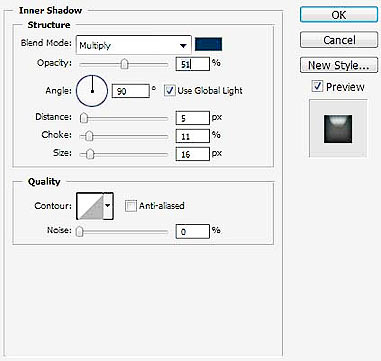This screenshot has width=381, height=361.
Task: Toggle the Use Global Light checkbox
Action: point(170,91)
